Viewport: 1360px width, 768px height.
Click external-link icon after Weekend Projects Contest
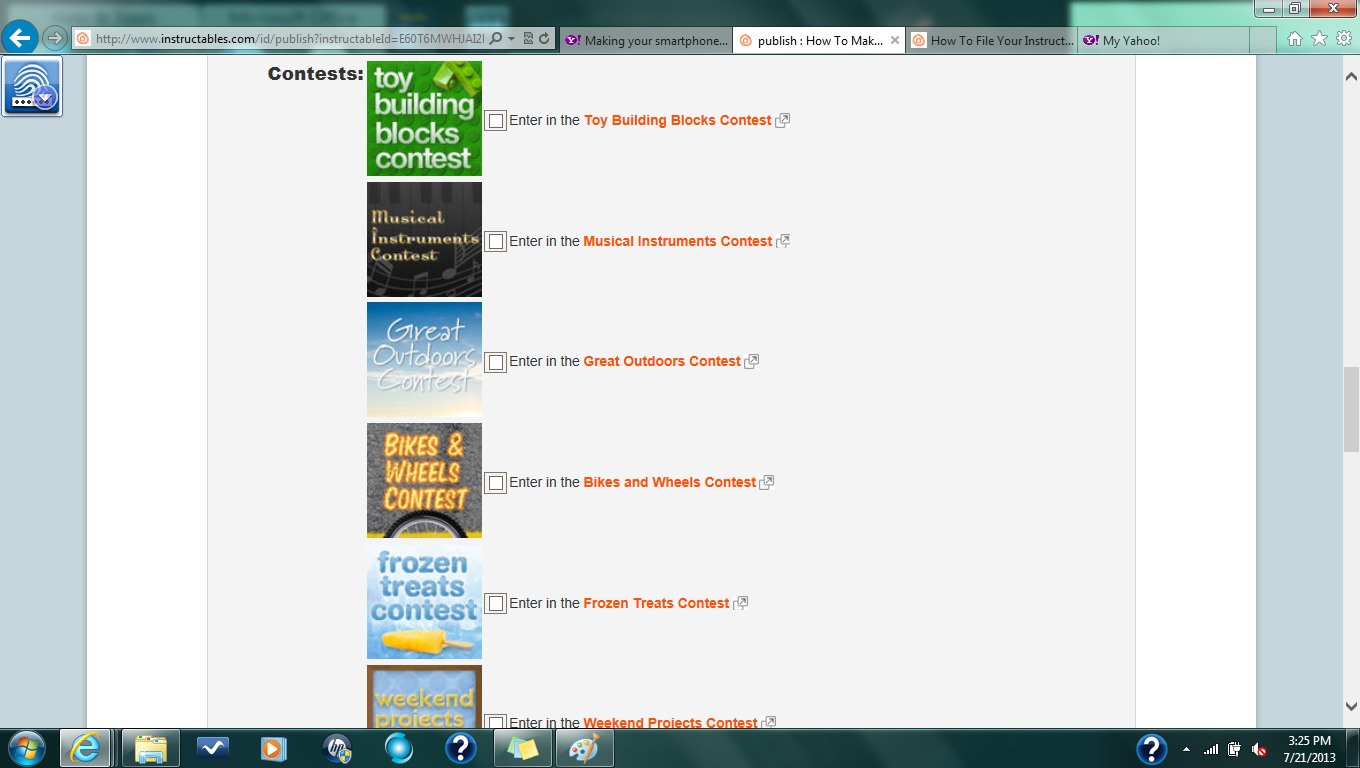pyautogui.click(x=769, y=722)
